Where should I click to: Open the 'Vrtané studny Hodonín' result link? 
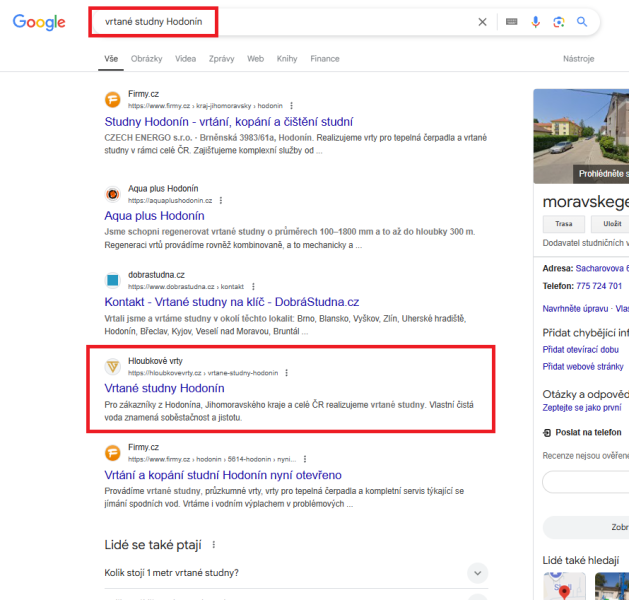click(x=164, y=388)
